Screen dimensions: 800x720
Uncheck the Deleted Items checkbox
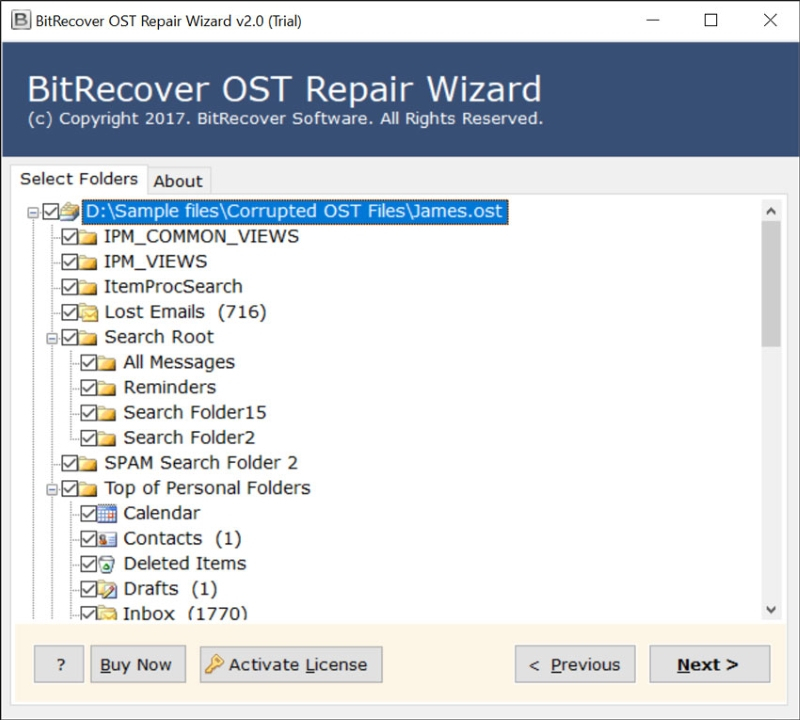point(89,564)
